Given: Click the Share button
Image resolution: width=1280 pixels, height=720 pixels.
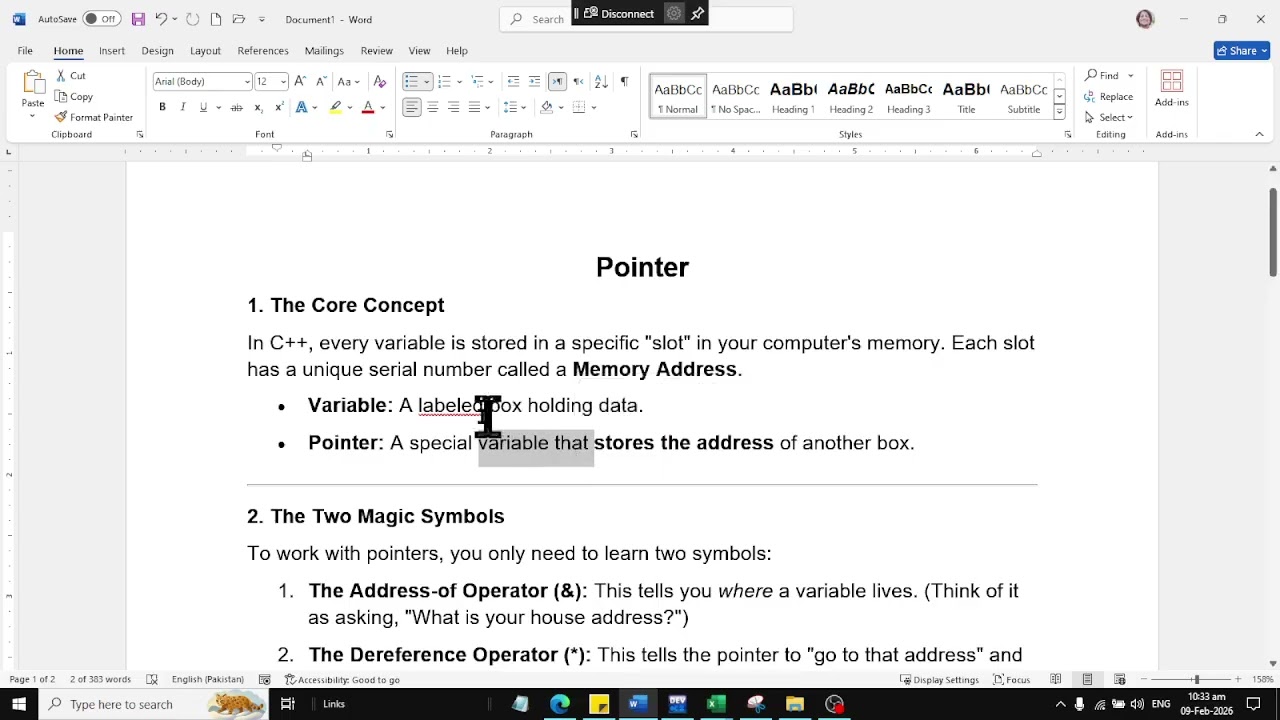Looking at the screenshot, I should pyautogui.click(x=1241, y=50).
